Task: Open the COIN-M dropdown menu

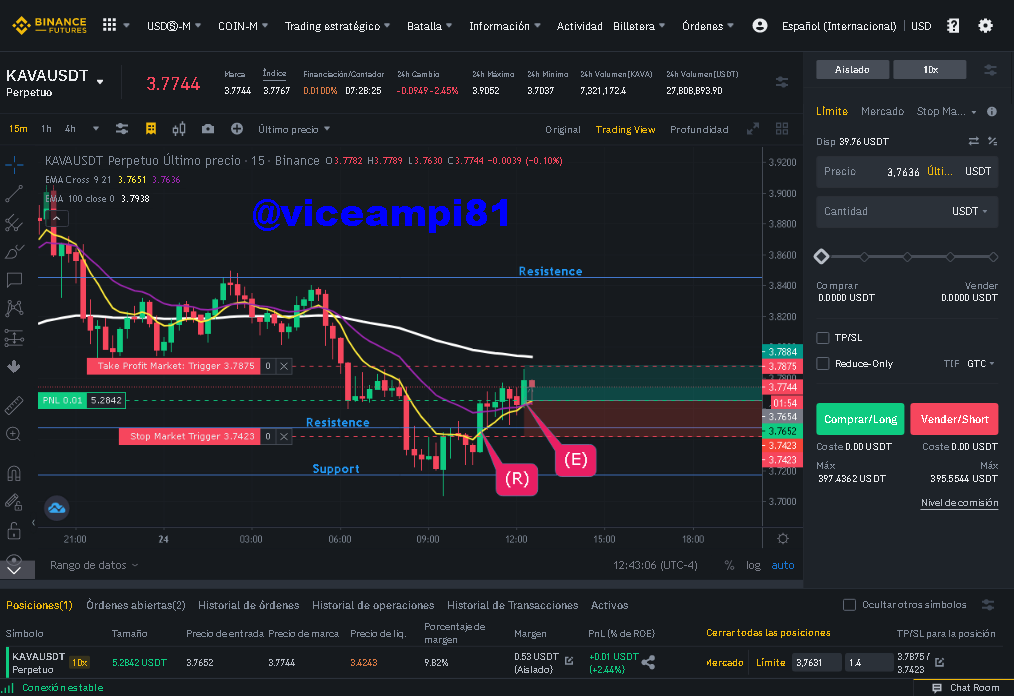Action: [x=243, y=26]
